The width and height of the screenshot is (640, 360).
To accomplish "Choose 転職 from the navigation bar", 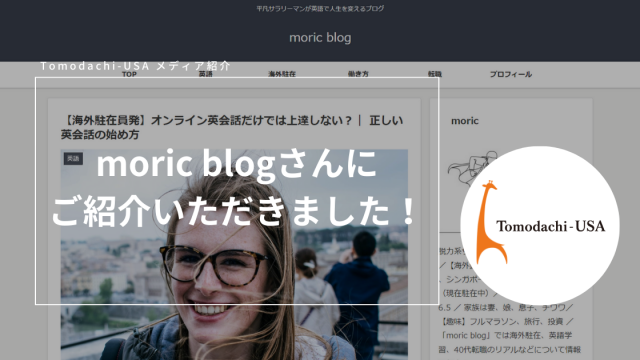I will point(435,74).
